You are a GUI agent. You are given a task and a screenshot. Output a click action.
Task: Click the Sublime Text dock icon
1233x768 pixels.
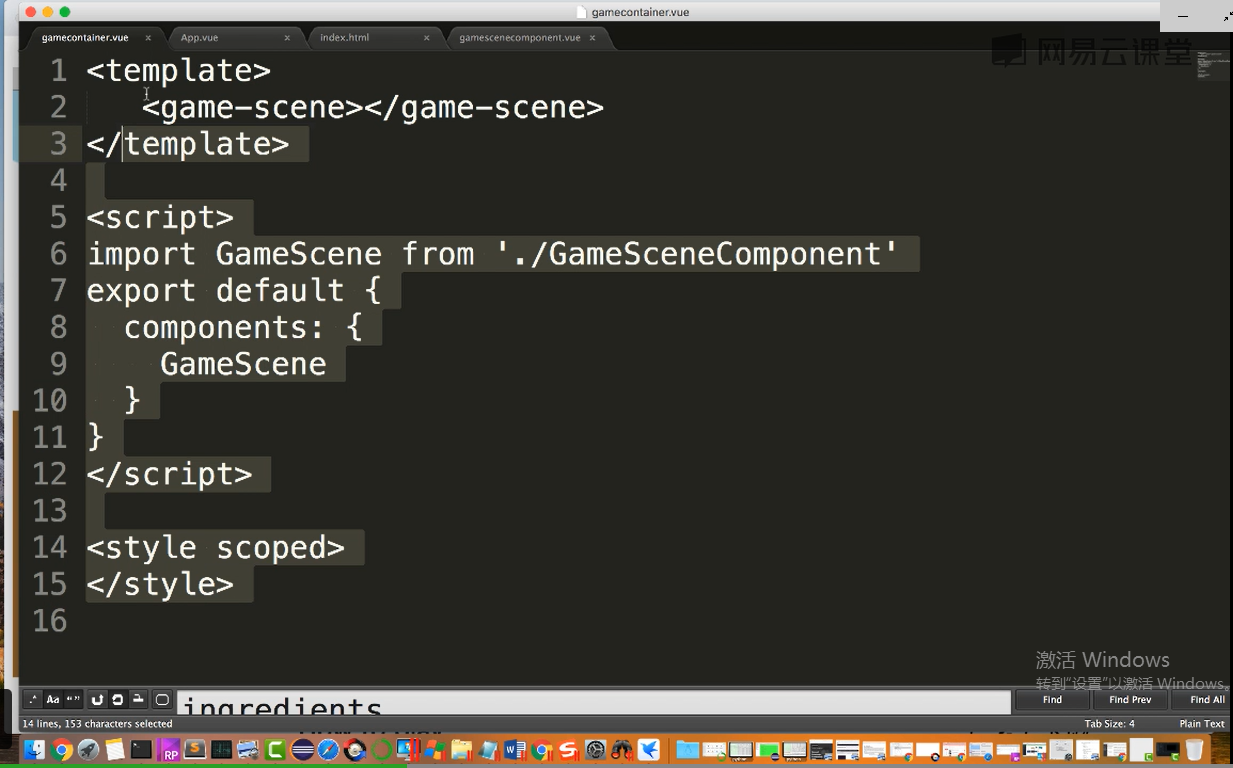pos(195,750)
